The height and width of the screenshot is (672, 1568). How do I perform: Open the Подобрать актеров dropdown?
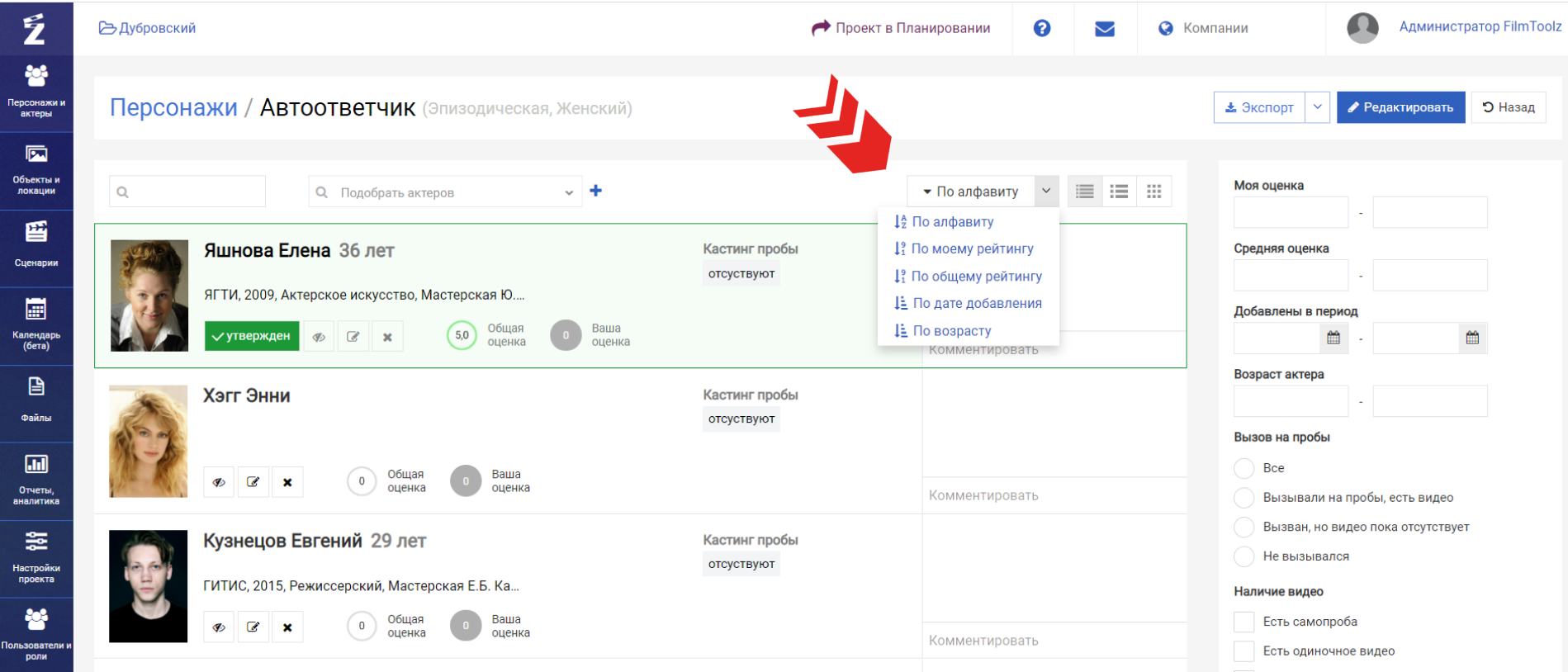pyautogui.click(x=446, y=192)
